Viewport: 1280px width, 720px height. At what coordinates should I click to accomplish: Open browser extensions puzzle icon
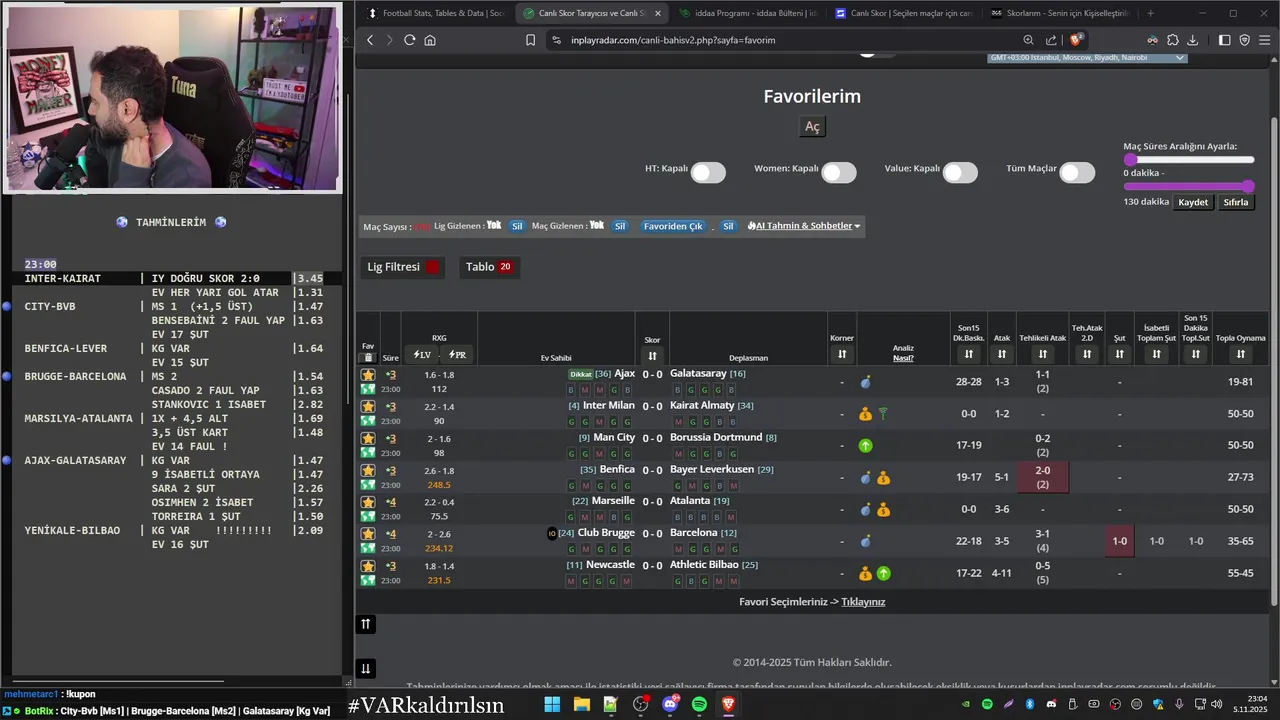click(x=1172, y=40)
